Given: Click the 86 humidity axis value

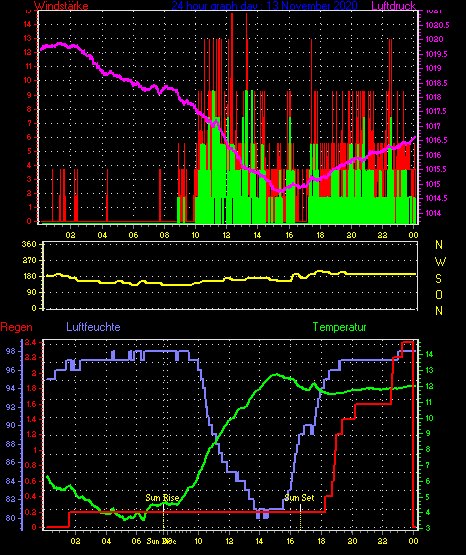Looking at the screenshot, I should tap(11, 462).
